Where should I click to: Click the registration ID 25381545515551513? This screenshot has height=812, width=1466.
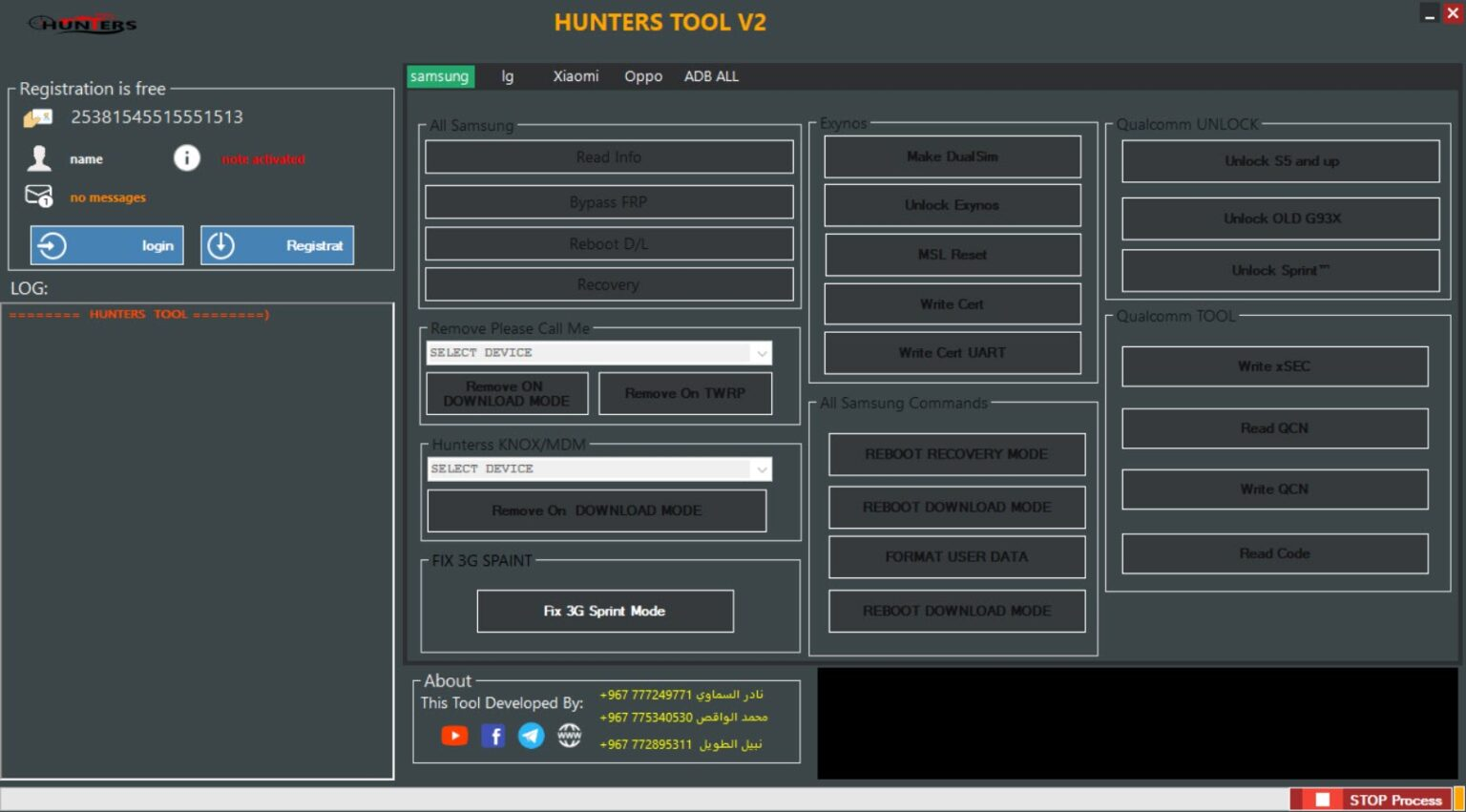(157, 117)
